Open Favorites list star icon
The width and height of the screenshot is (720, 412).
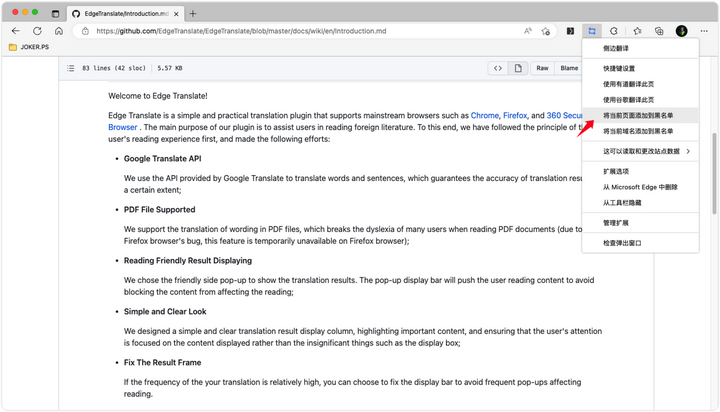(637, 31)
